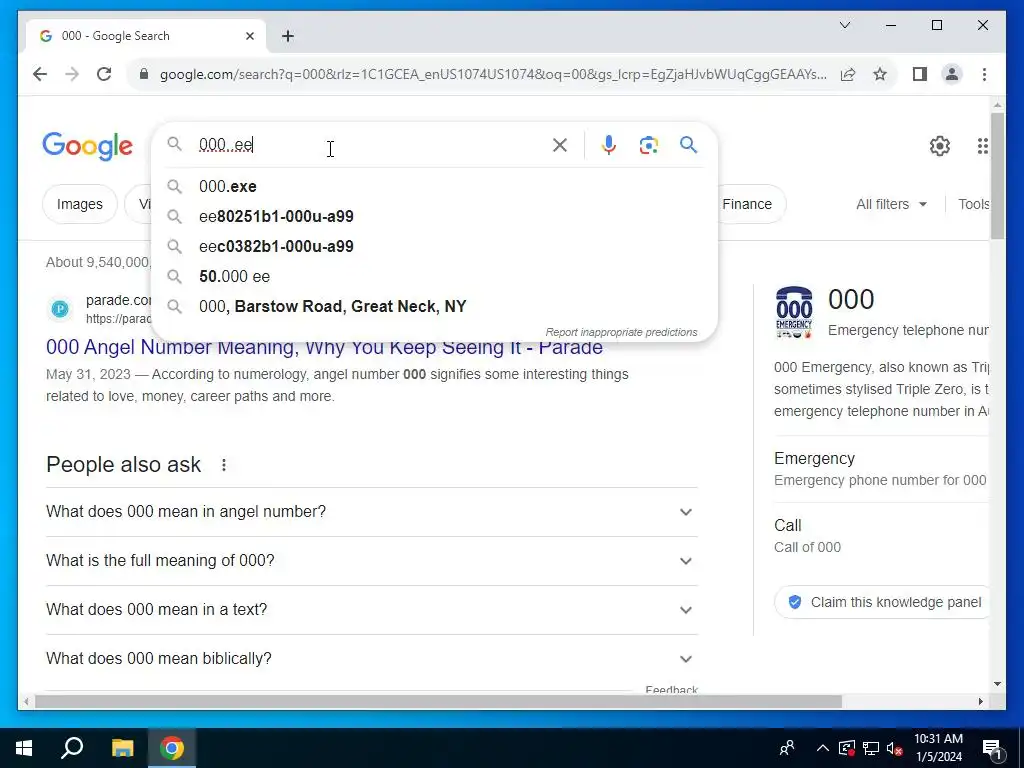Click the Call heading in panel
The height and width of the screenshot is (768, 1024).
point(787,525)
